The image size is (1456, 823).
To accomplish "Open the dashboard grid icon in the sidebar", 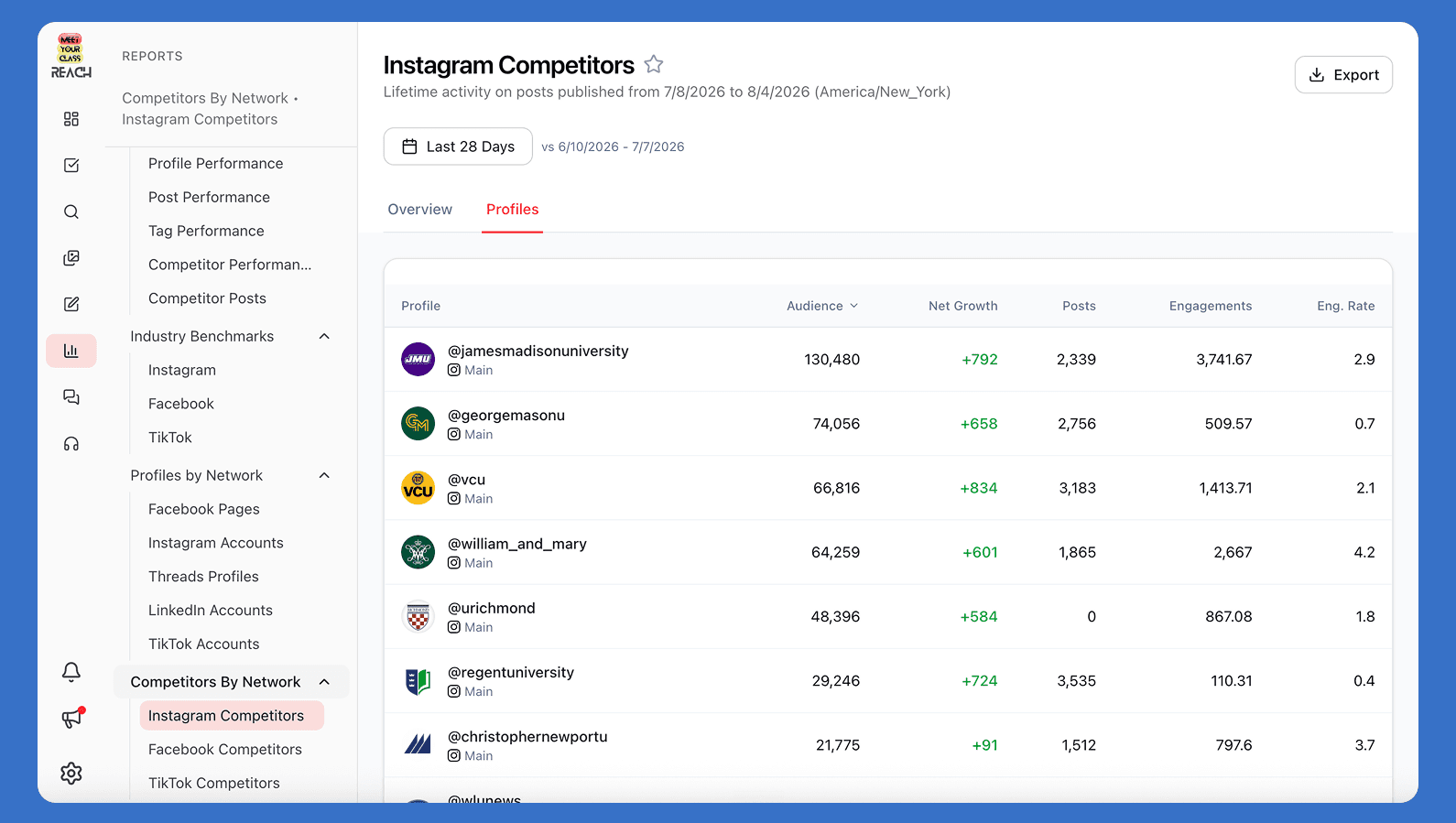I will (x=71, y=119).
